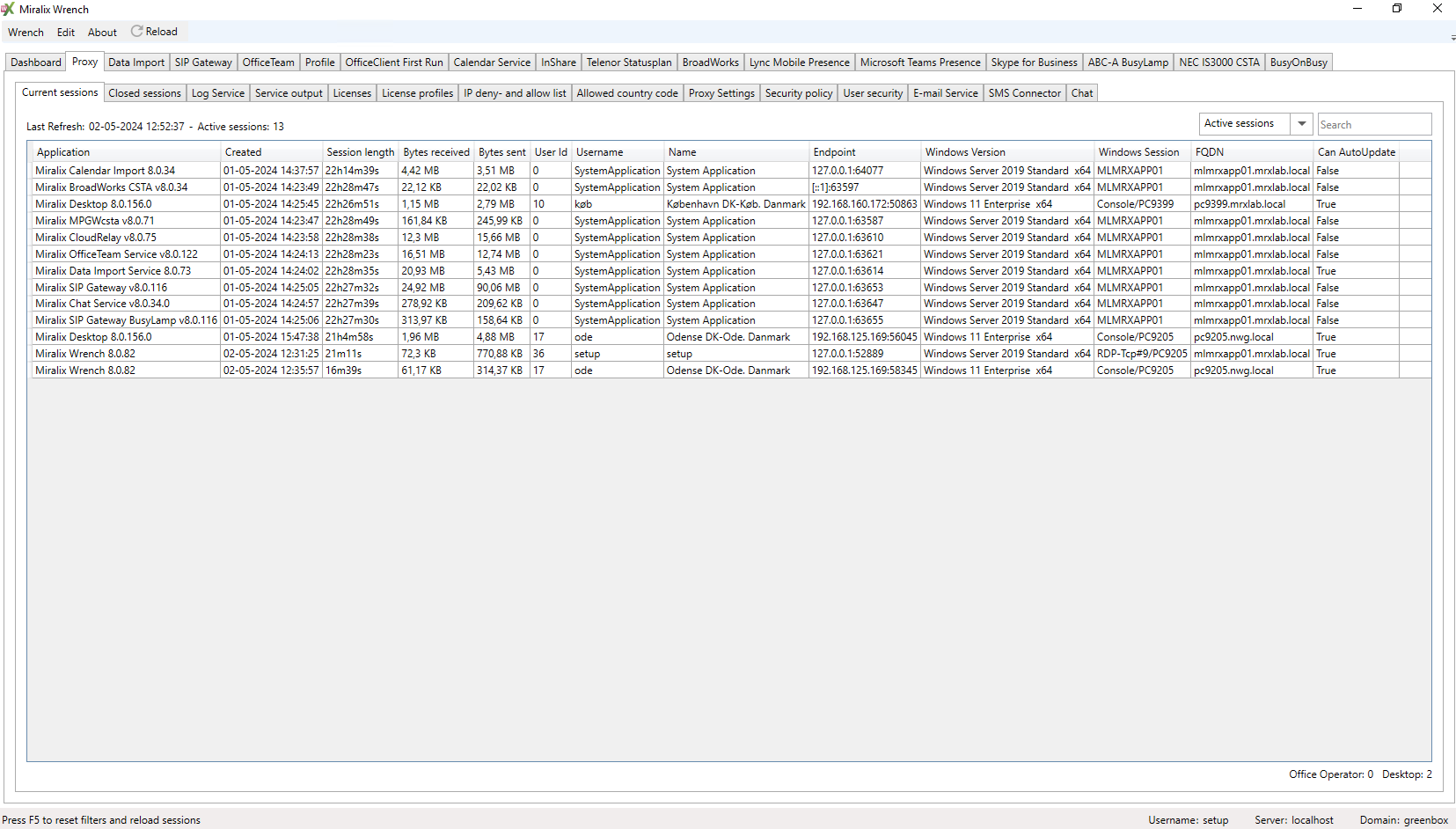The width and height of the screenshot is (1456, 829).
Task: Go to the BusyOnBusy tab
Action: [1299, 62]
